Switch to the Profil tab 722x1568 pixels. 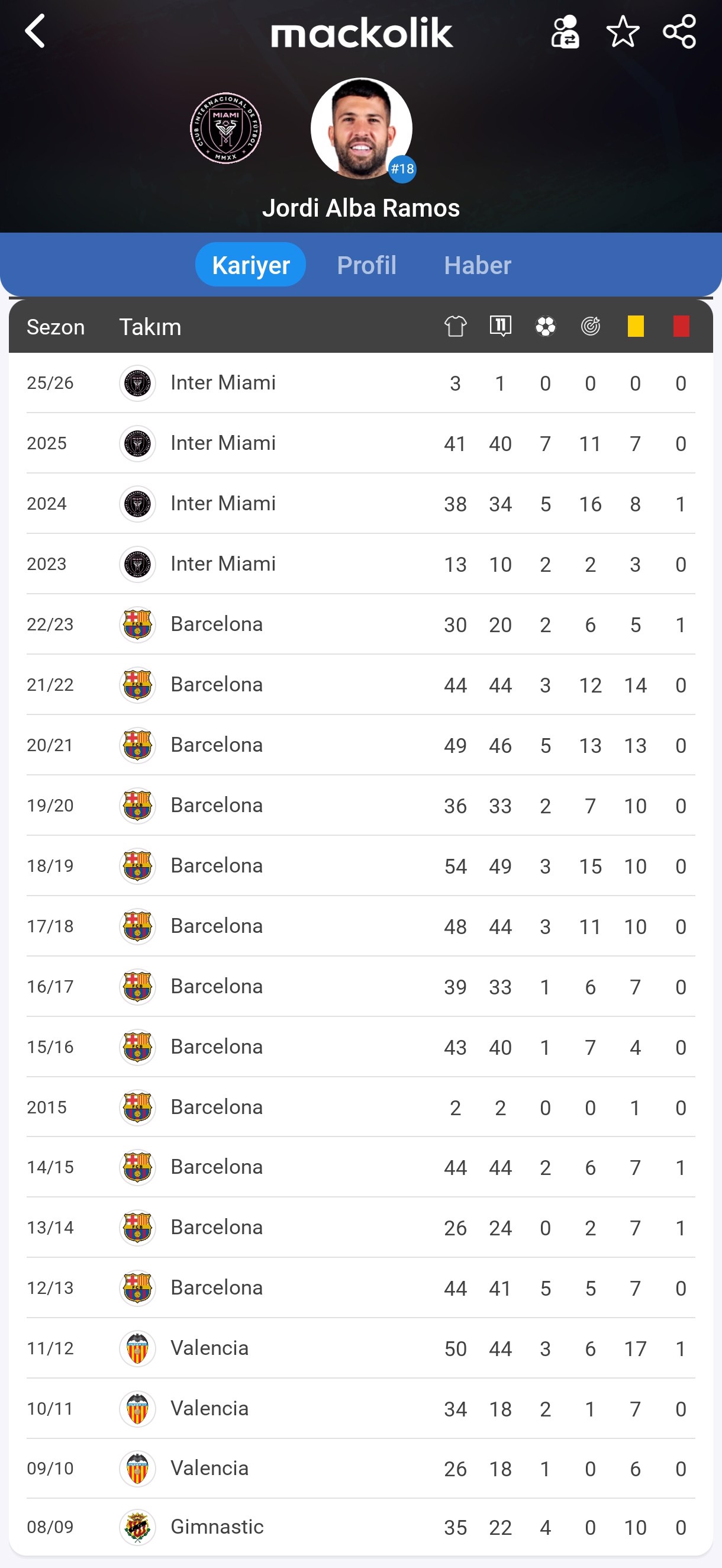(x=366, y=265)
